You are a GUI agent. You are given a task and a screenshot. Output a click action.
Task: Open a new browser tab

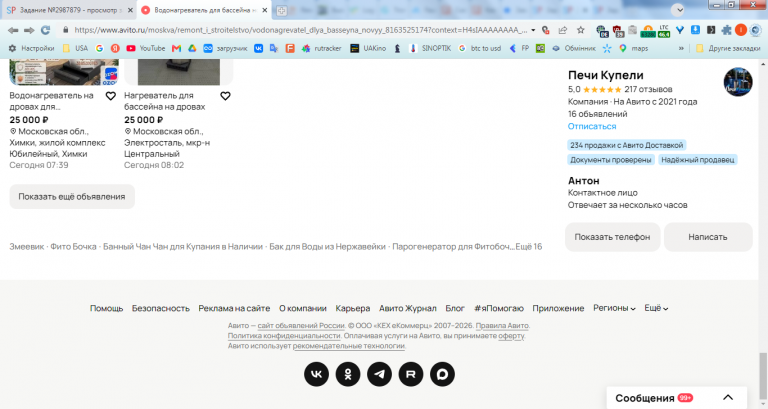(x=282, y=11)
